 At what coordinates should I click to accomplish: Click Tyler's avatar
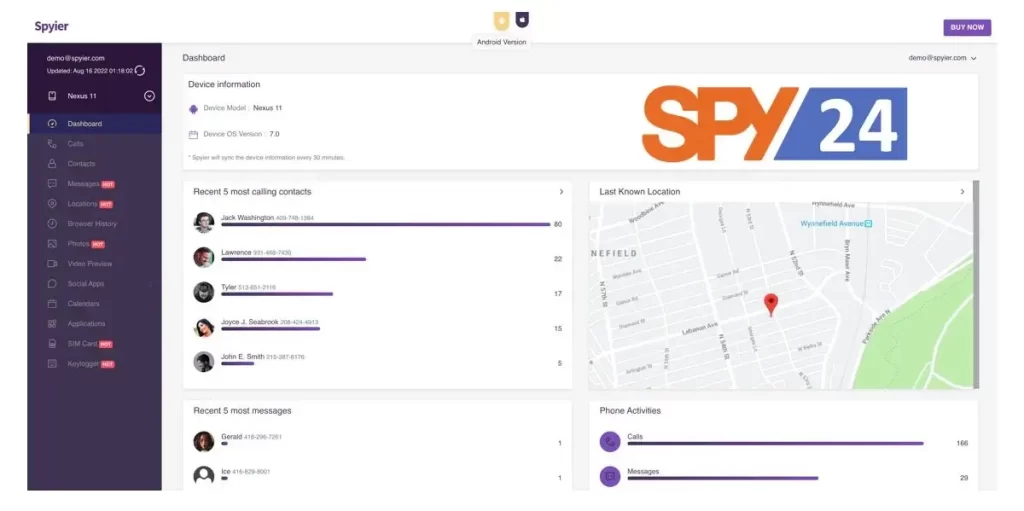(204, 292)
